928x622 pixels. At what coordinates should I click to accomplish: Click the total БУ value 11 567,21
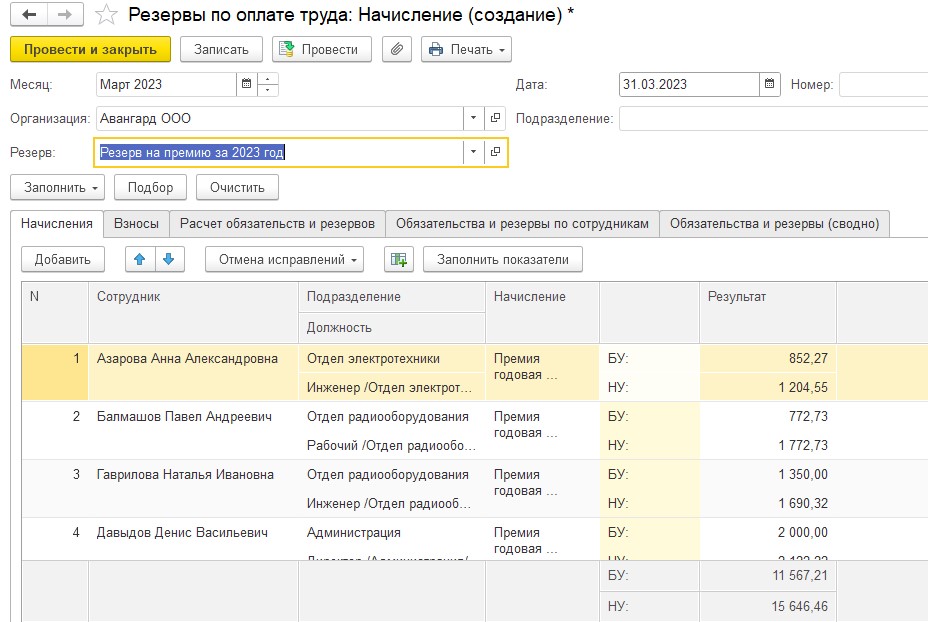(x=768, y=576)
